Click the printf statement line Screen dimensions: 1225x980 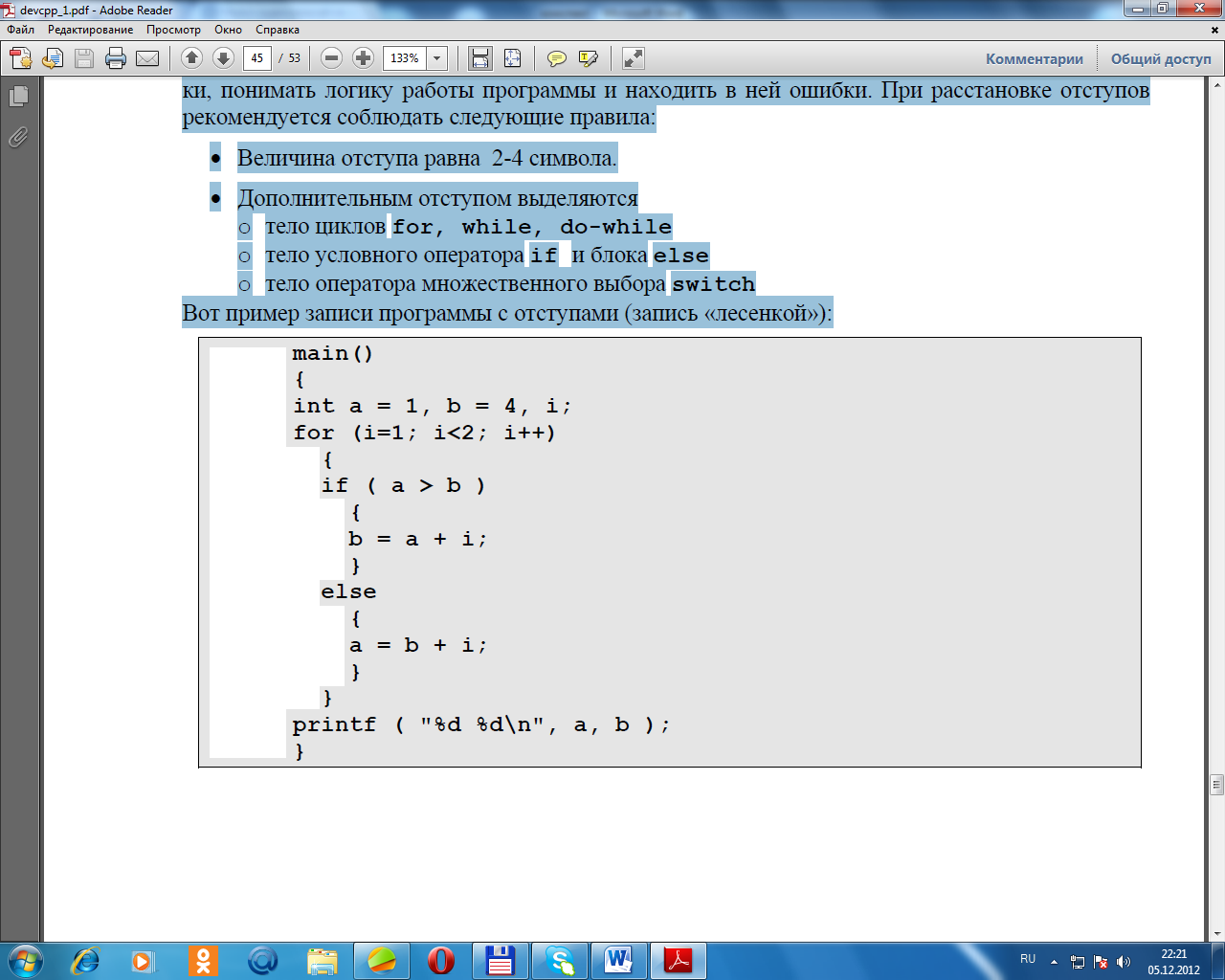pyautogui.click(x=481, y=724)
